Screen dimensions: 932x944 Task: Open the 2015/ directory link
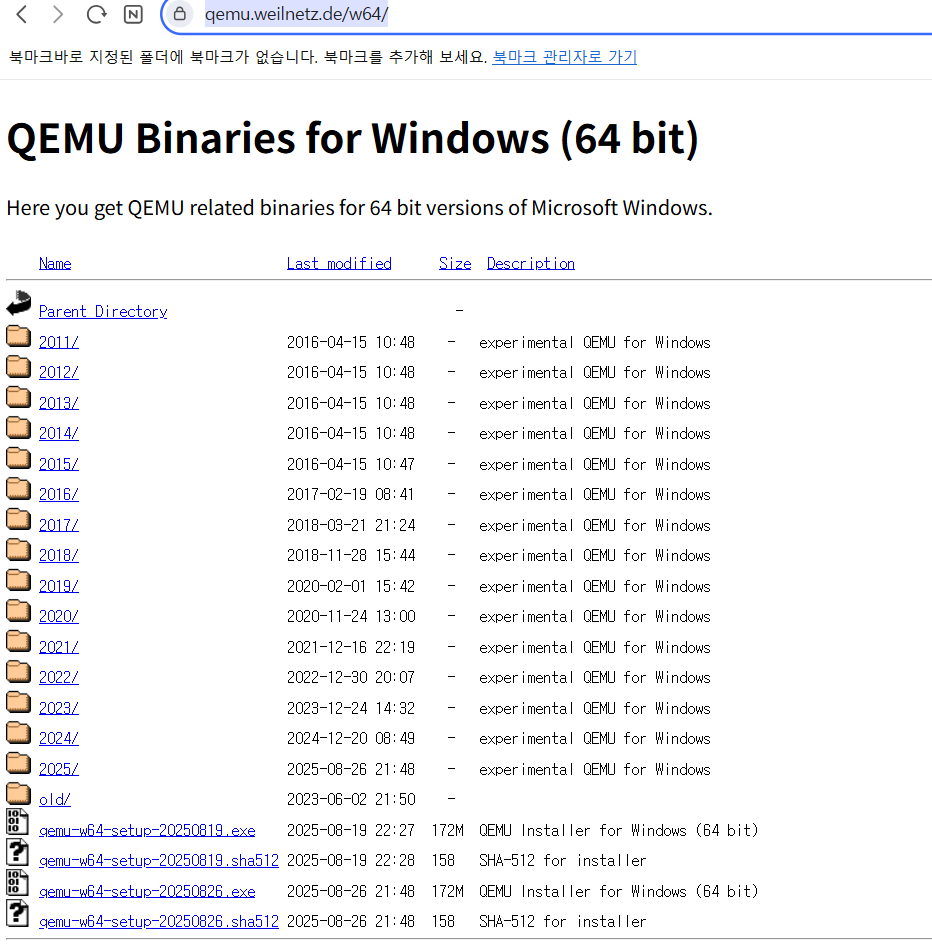tap(58, 464)
